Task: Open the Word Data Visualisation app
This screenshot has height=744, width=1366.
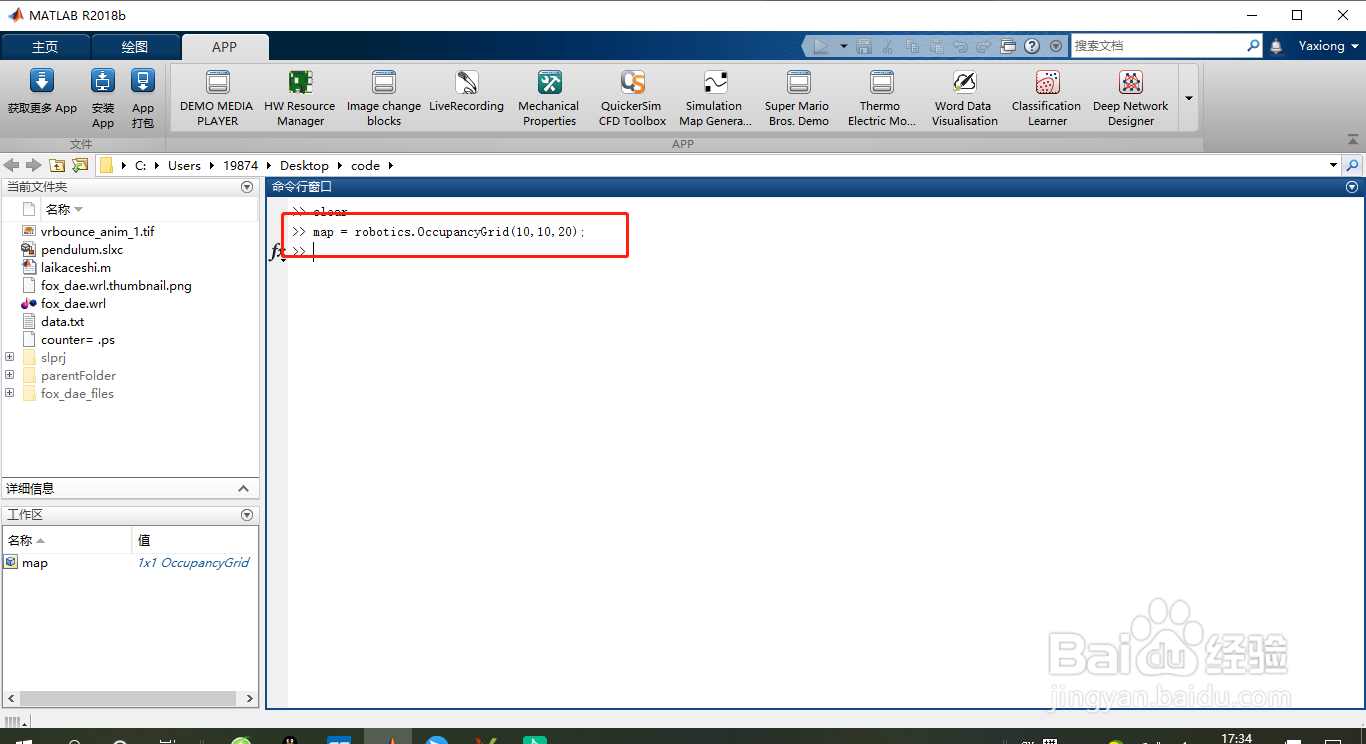Action: click(x=964, y=99)
